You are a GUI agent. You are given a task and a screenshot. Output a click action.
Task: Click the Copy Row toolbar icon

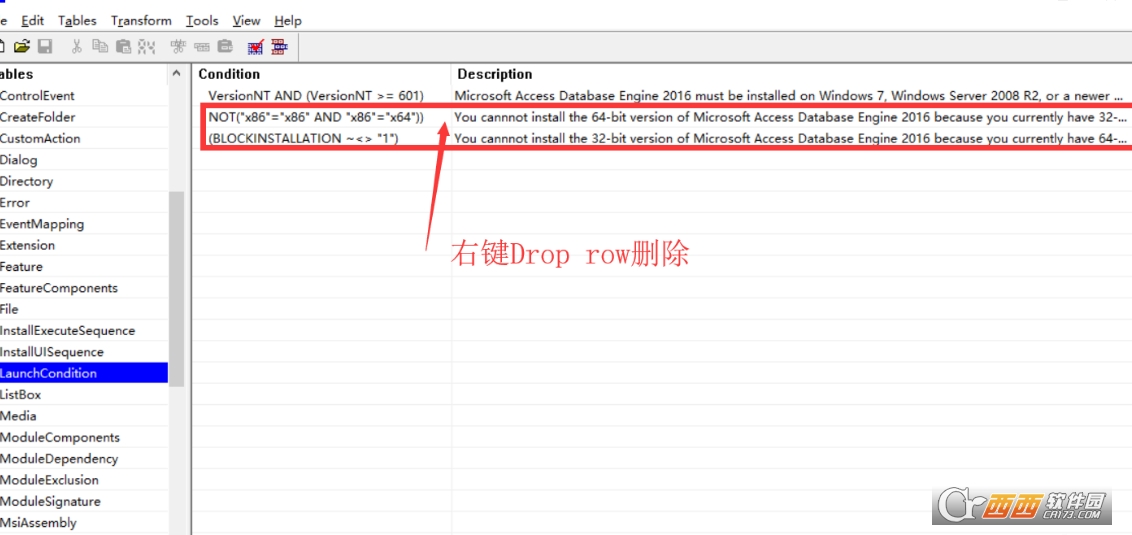tap(202, 47)
